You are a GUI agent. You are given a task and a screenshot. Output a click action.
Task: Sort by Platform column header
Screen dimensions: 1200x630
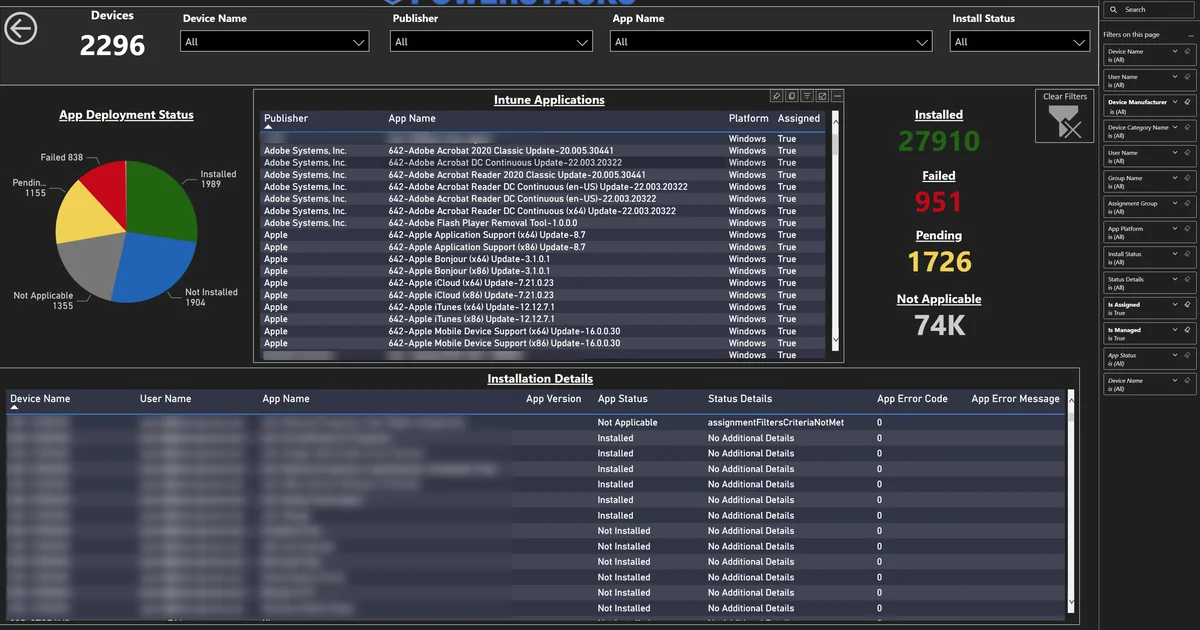click(748, 118)
